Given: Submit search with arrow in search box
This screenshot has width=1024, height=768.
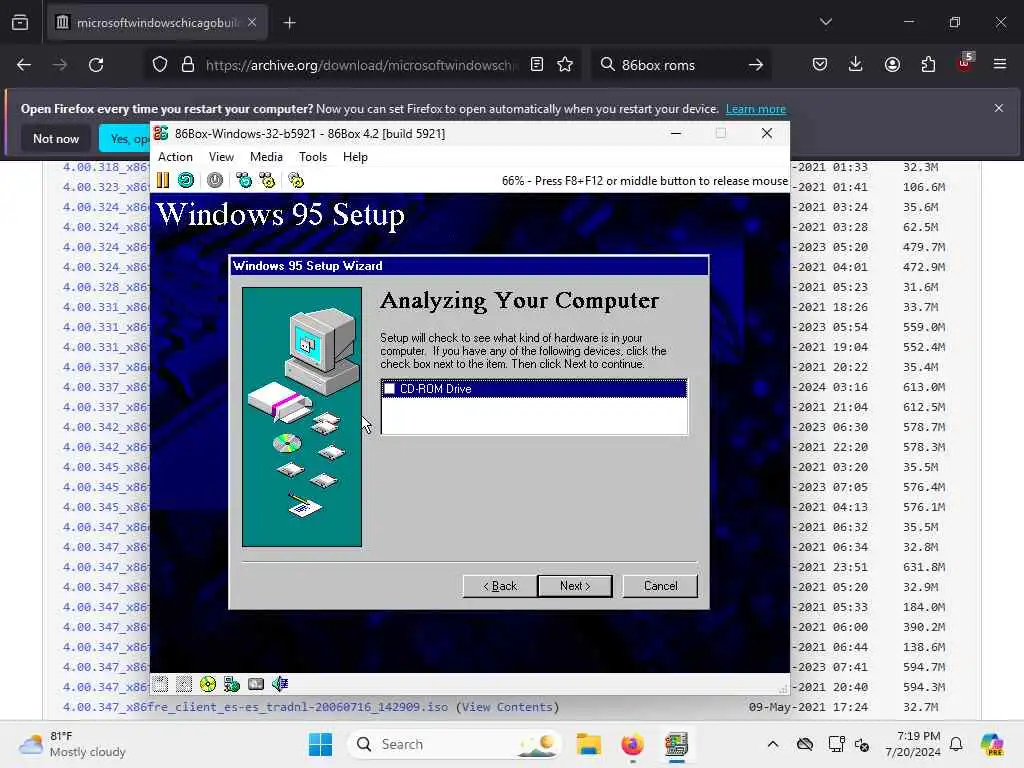Looking at the screenshot, I should tap(756, 65).
